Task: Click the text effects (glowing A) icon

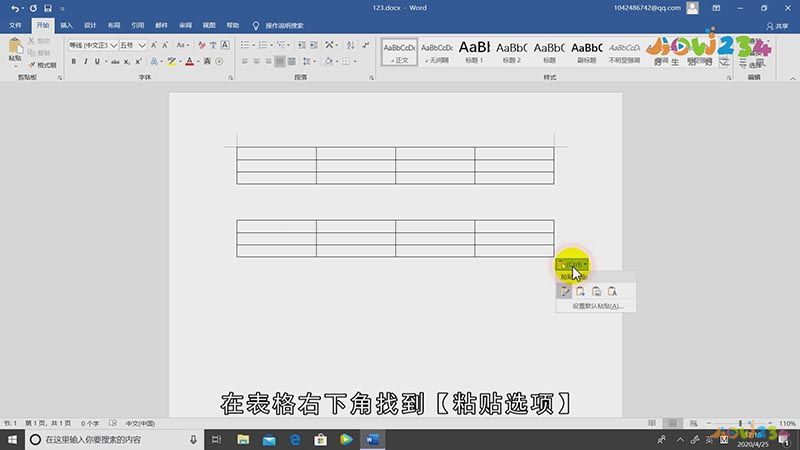Action: point(154,62)
